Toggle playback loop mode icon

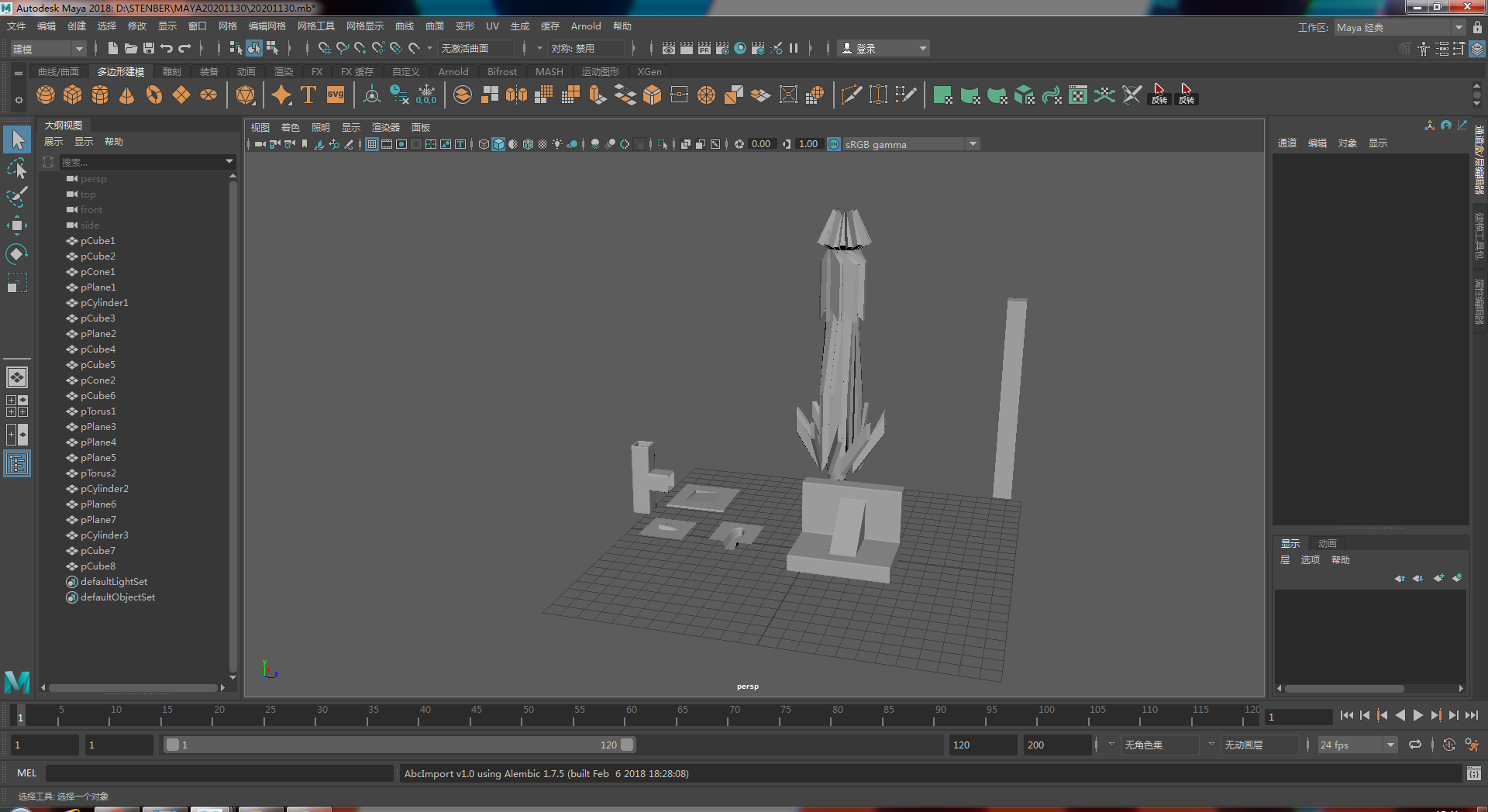[x=1415, y=745]
